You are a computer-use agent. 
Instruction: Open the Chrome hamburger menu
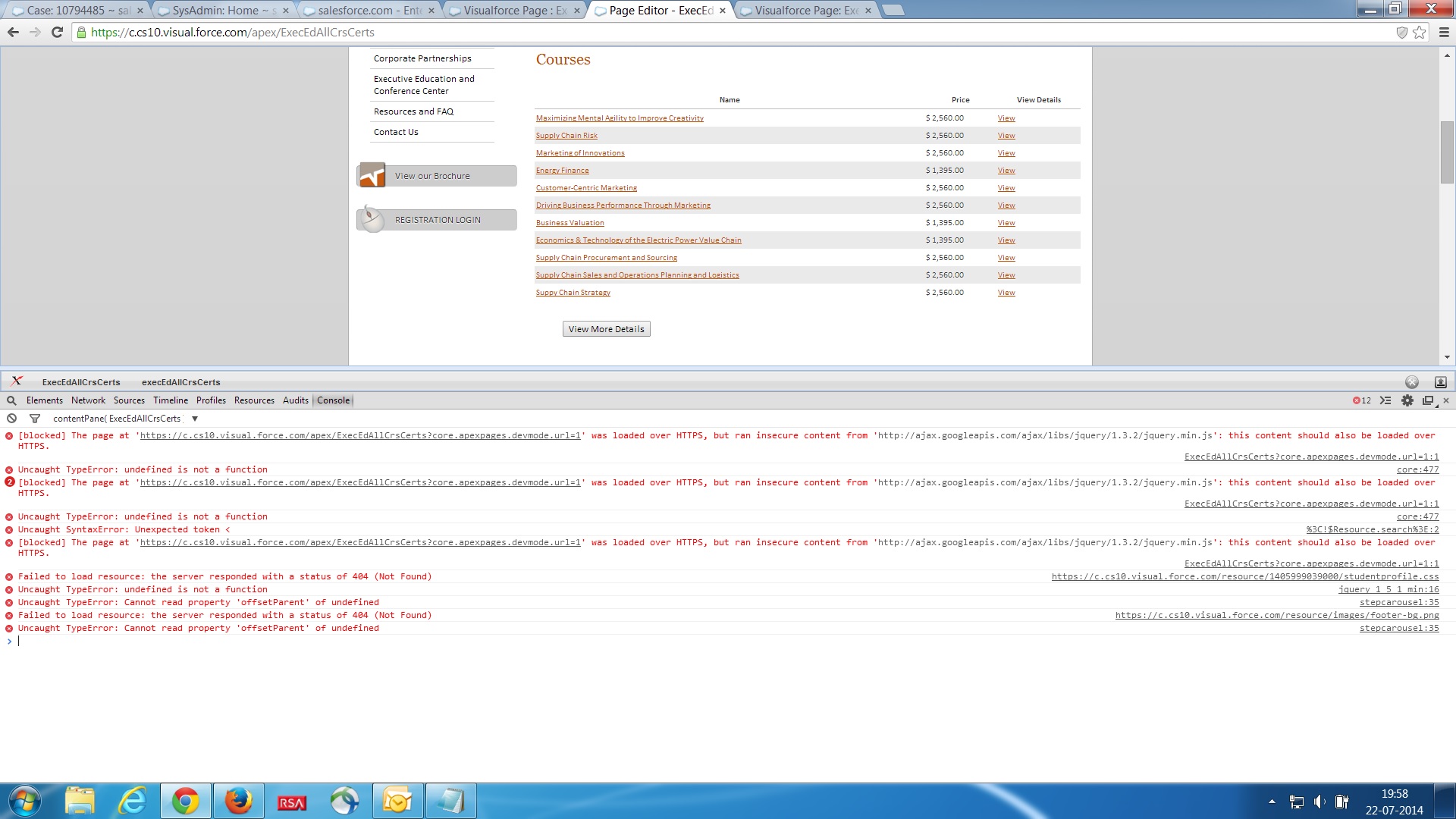click(x=1444, y=33)
